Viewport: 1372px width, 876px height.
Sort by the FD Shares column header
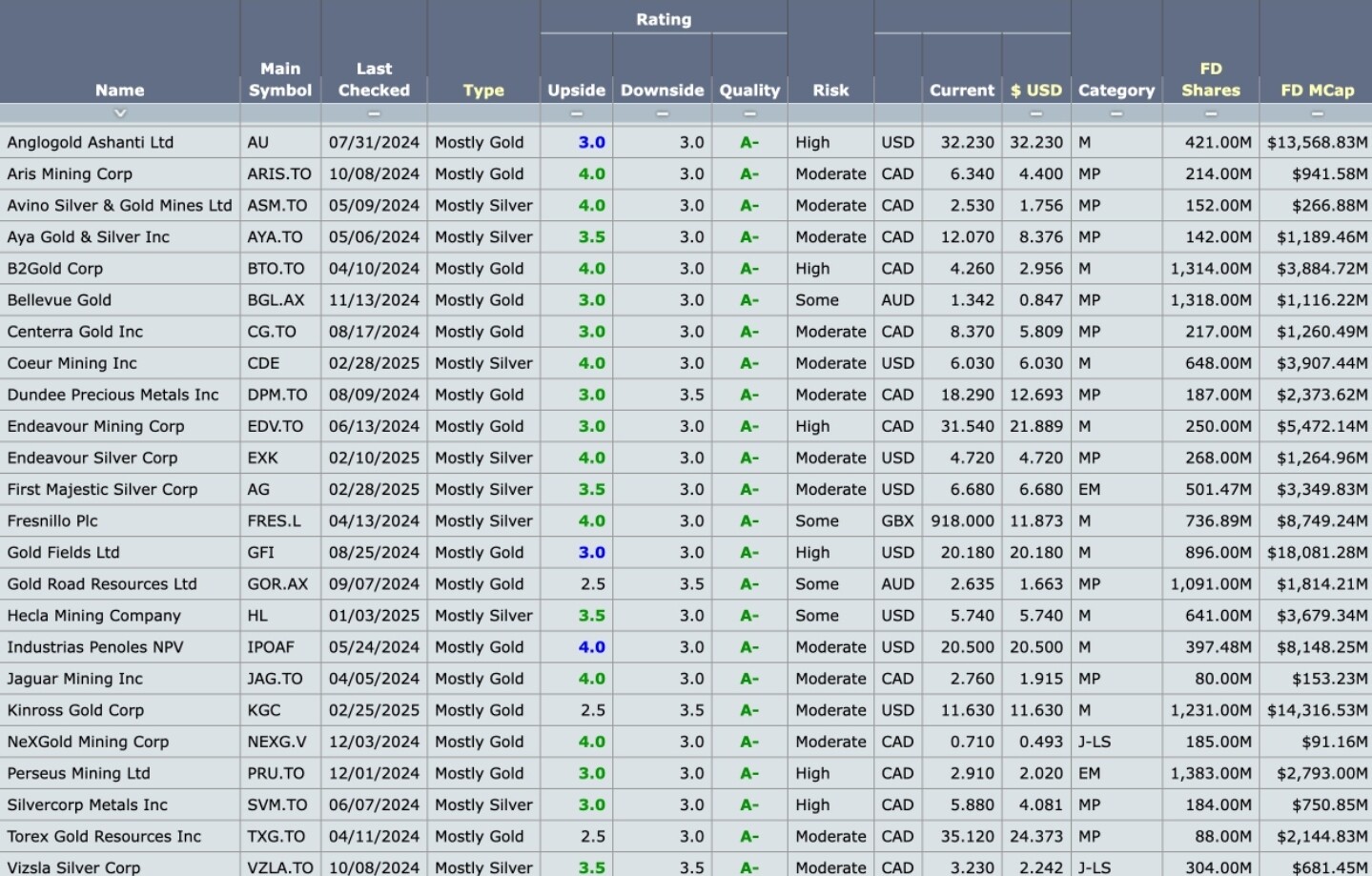[1211, 80]
